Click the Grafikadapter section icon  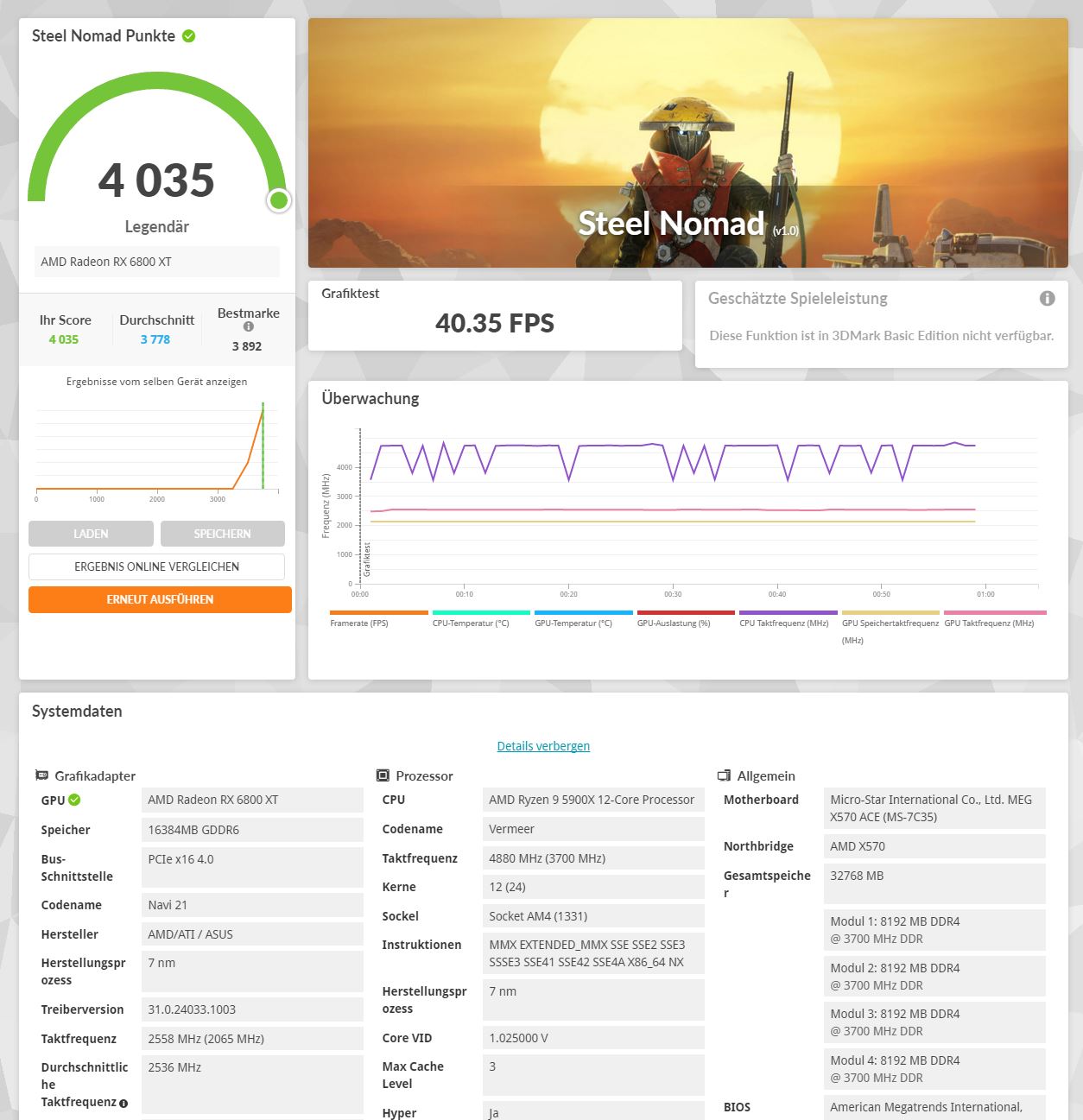coord(41,775)
